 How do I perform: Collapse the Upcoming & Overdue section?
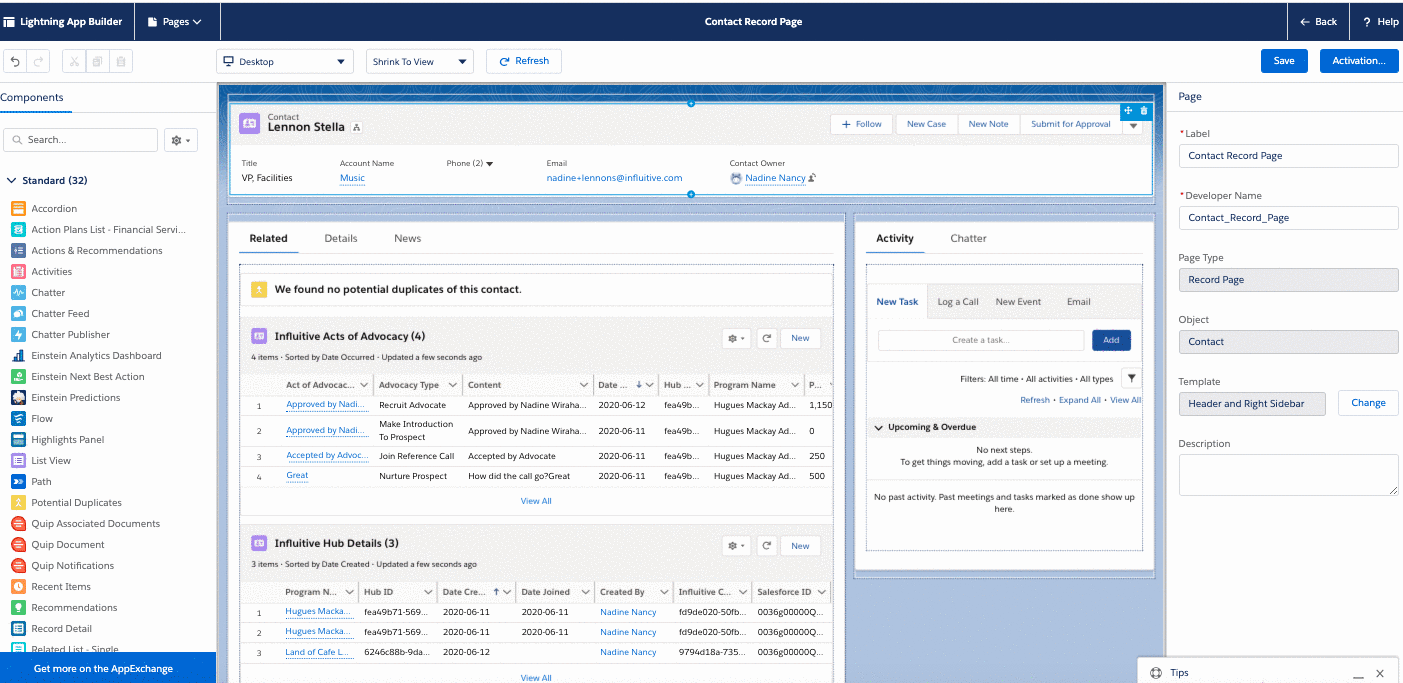tap(879, 427)
